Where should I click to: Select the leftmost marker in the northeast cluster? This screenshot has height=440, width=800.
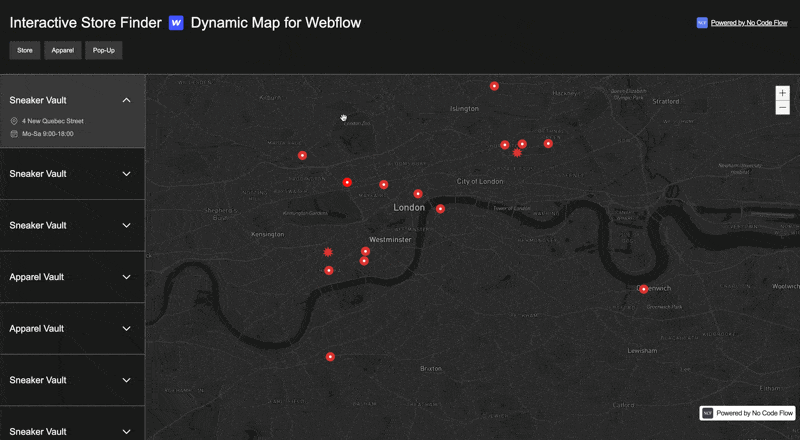pos(505,145)
